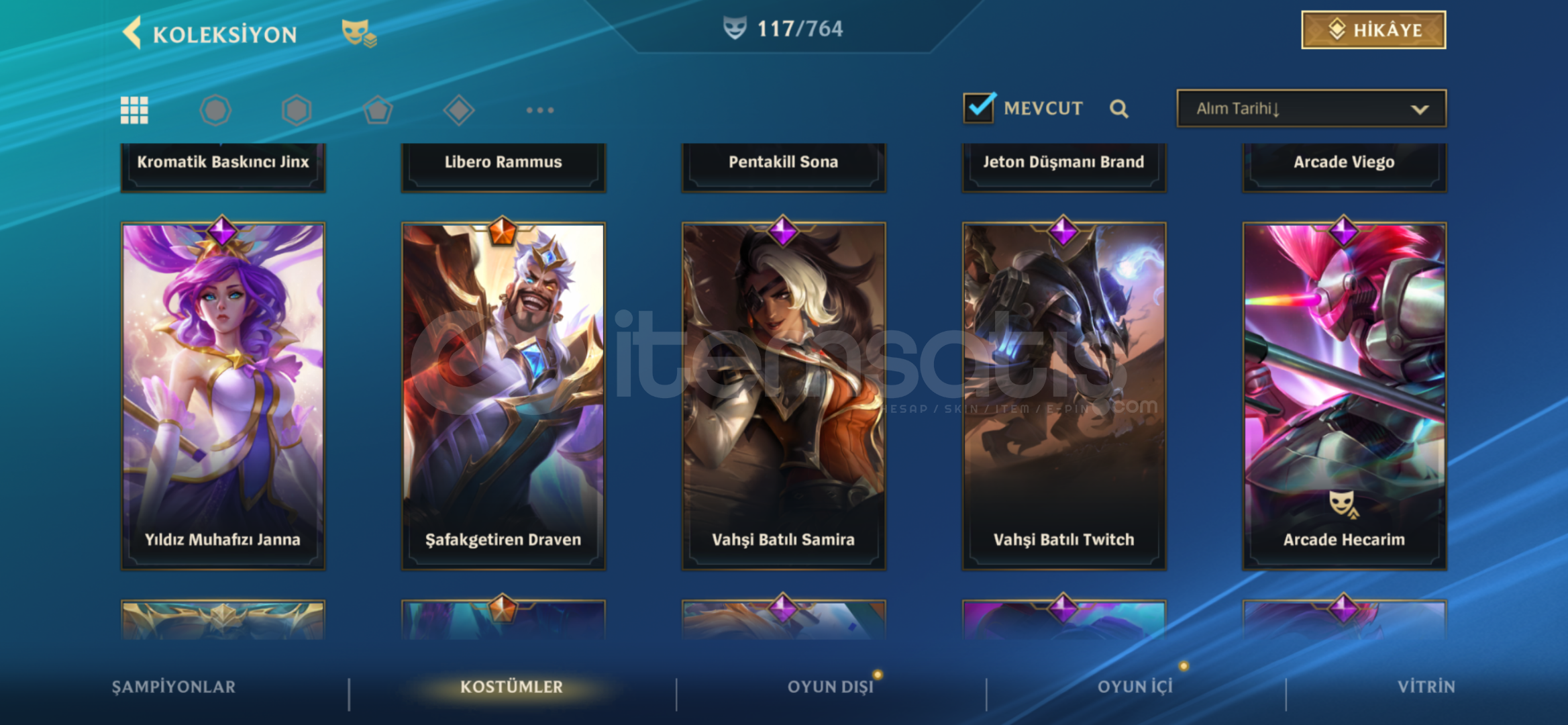
Task: Click the search magnifier icon
Action: (1118, 109)
